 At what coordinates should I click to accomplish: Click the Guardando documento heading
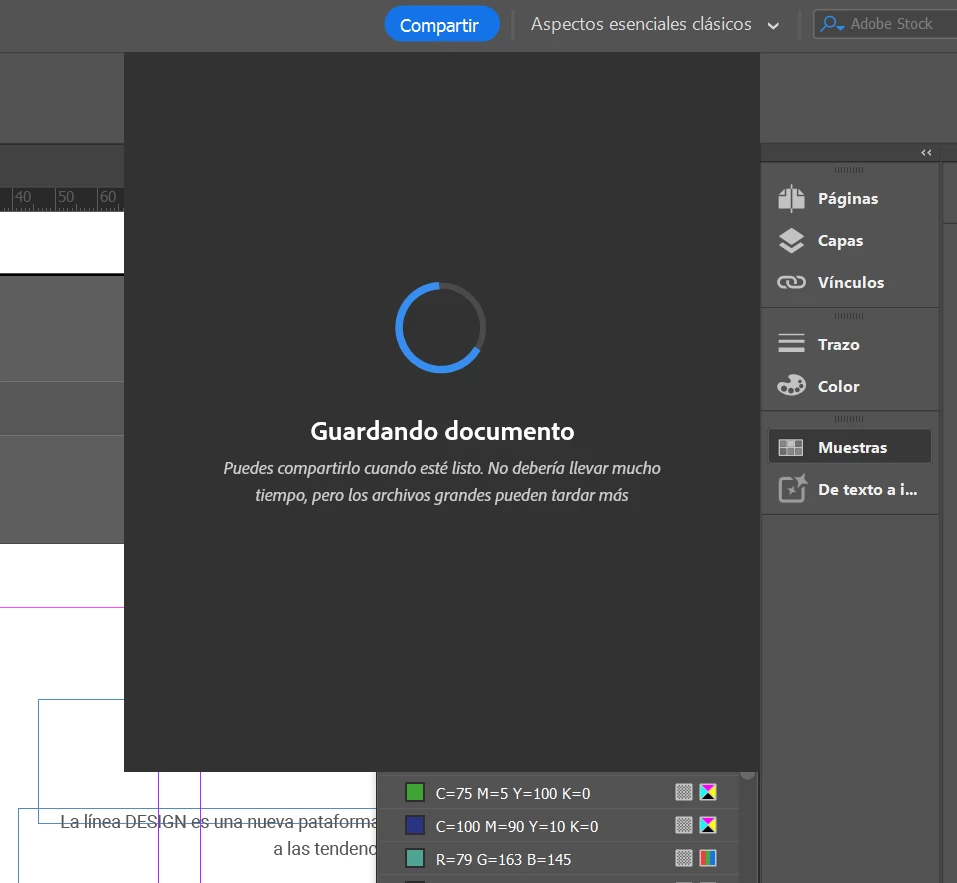pyautogui.click(x=442, y=431)
